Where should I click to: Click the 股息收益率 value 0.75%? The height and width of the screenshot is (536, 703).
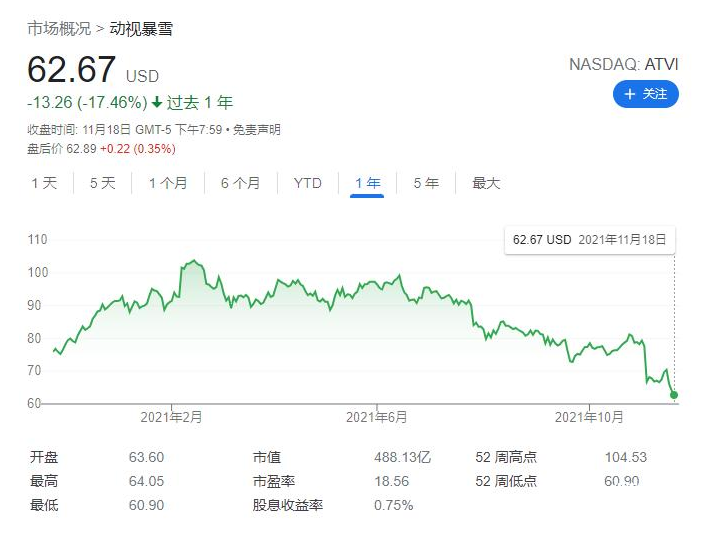coord(394,505)
